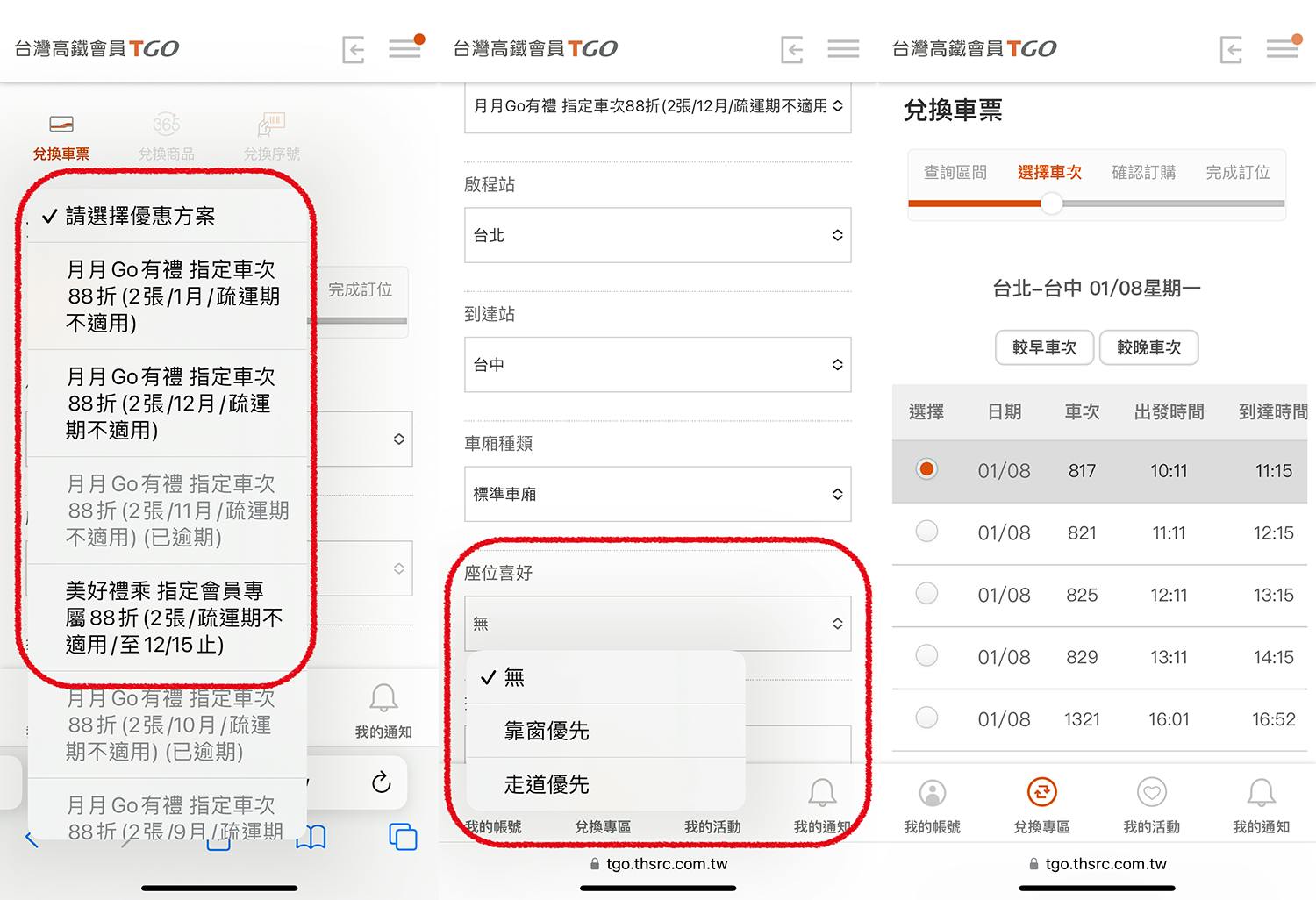Screen dimensions: 1316x900
Task: Open 兌換專區 exchange icon in right screen
Action: click(x=1042, y=792)
